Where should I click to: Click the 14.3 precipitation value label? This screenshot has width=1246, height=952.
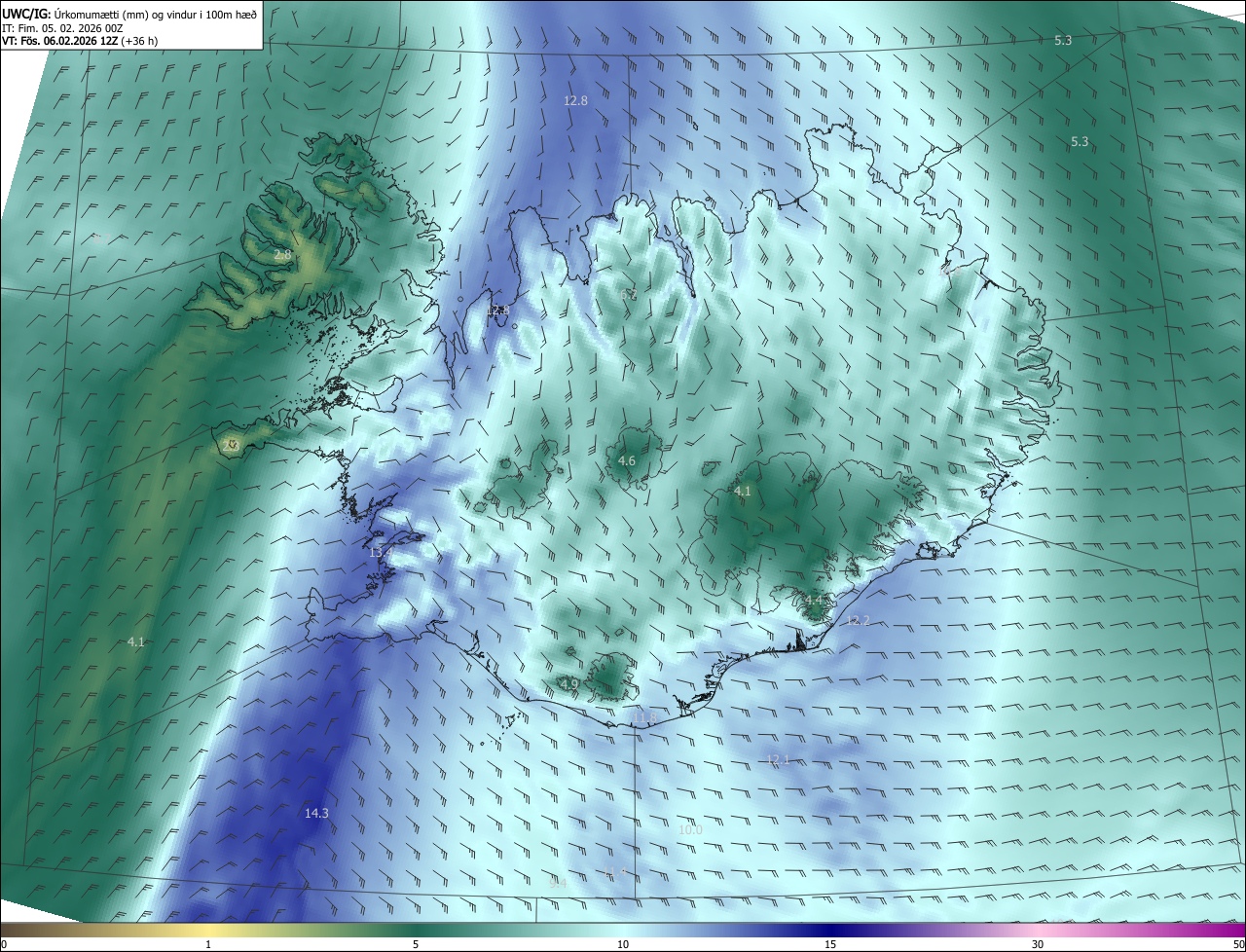point(316,813)
